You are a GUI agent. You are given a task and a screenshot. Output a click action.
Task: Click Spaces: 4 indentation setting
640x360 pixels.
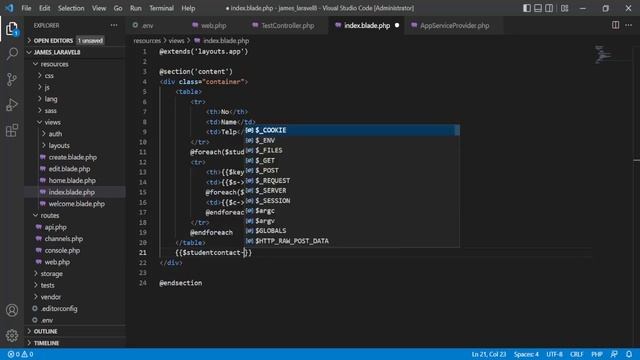[526, 354]
